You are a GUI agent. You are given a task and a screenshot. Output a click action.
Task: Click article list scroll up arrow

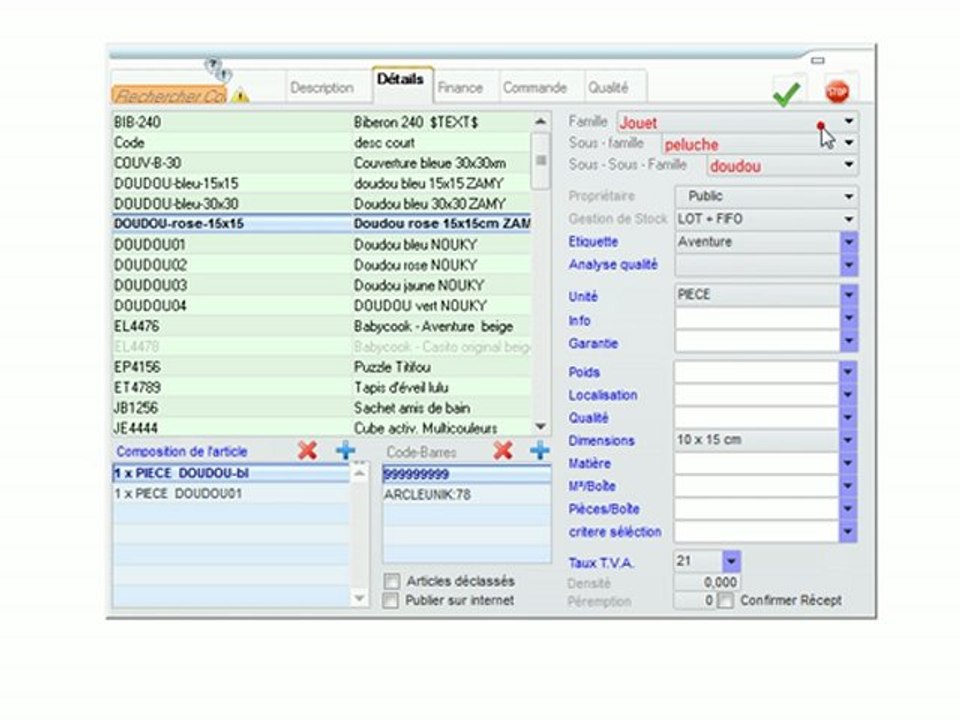pos(541,121)
